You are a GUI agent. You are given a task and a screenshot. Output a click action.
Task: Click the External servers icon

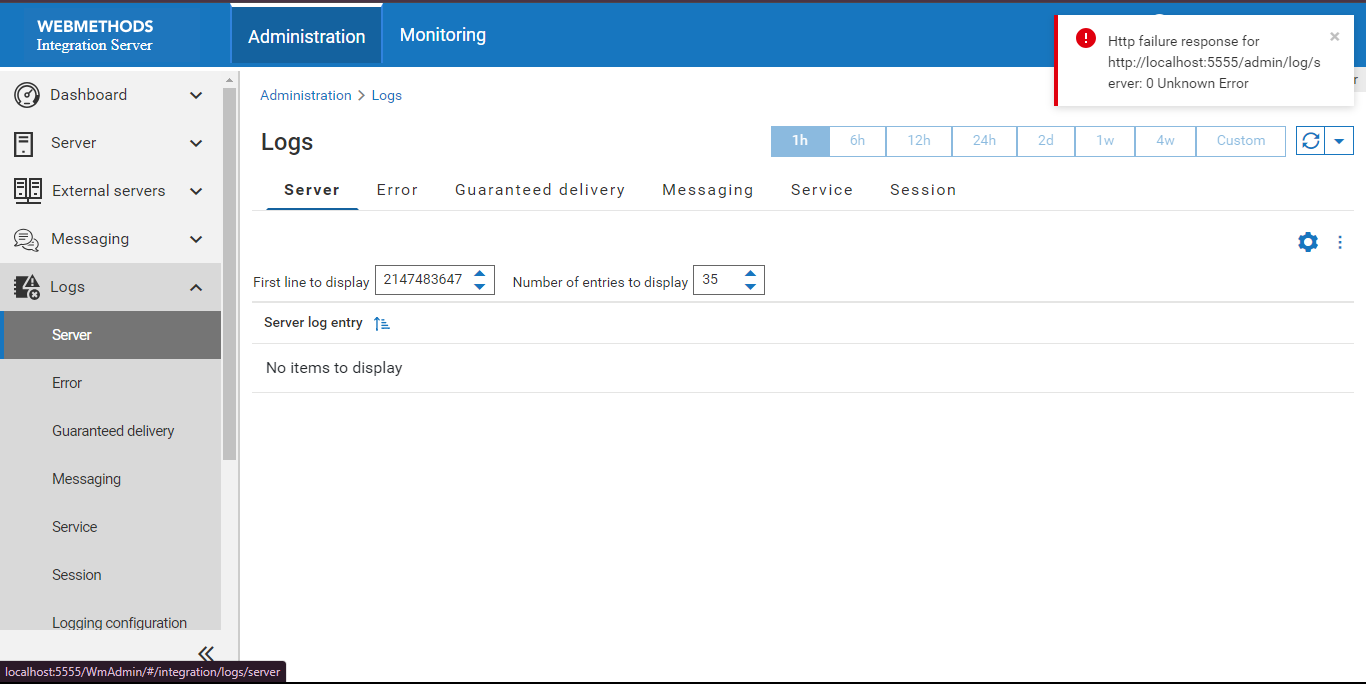27,191
